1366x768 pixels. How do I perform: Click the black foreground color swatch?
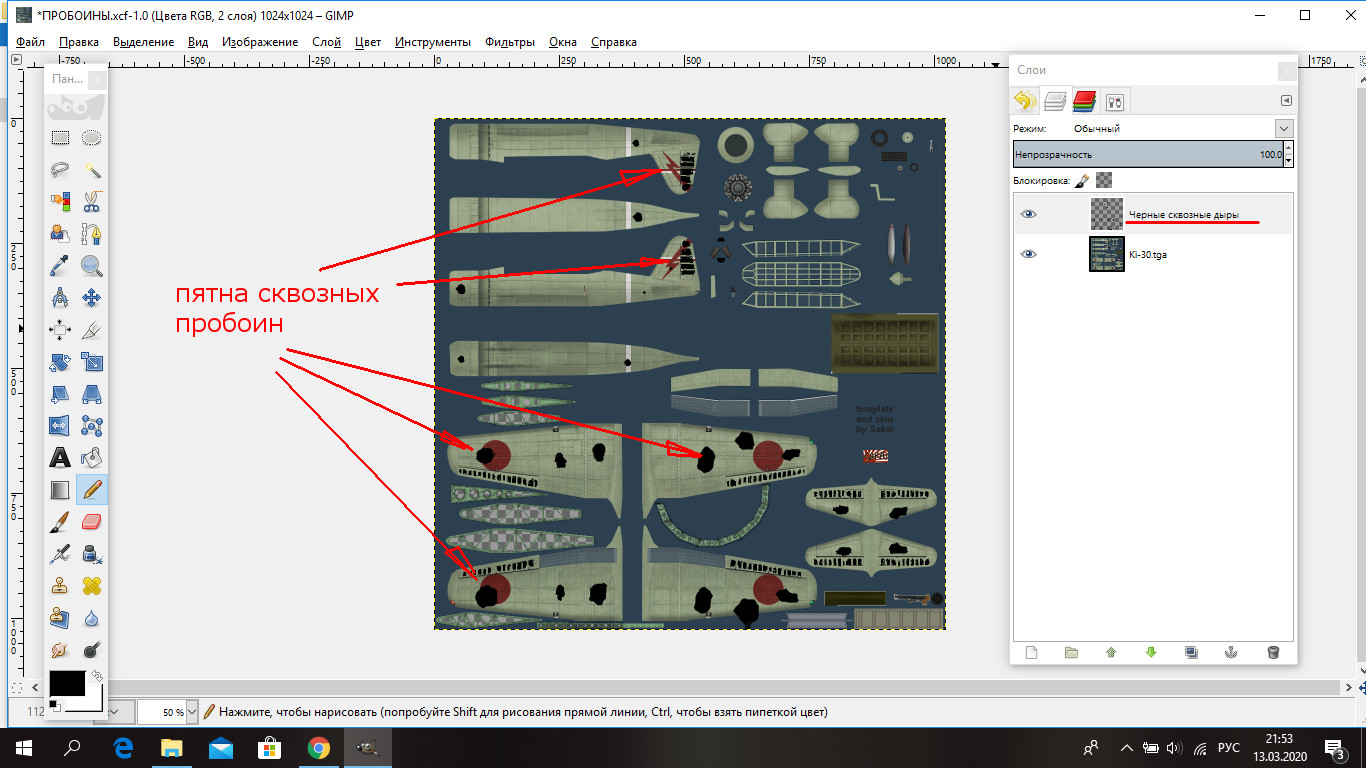click(x=67, y=685)
